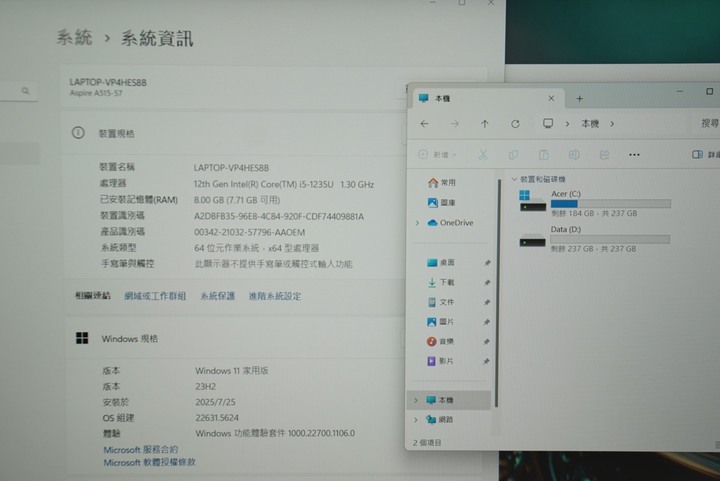The width and height of the screenshot is (720, 481).
Task: Select 本機 This PC in sidebar
Action: point(449,400)
